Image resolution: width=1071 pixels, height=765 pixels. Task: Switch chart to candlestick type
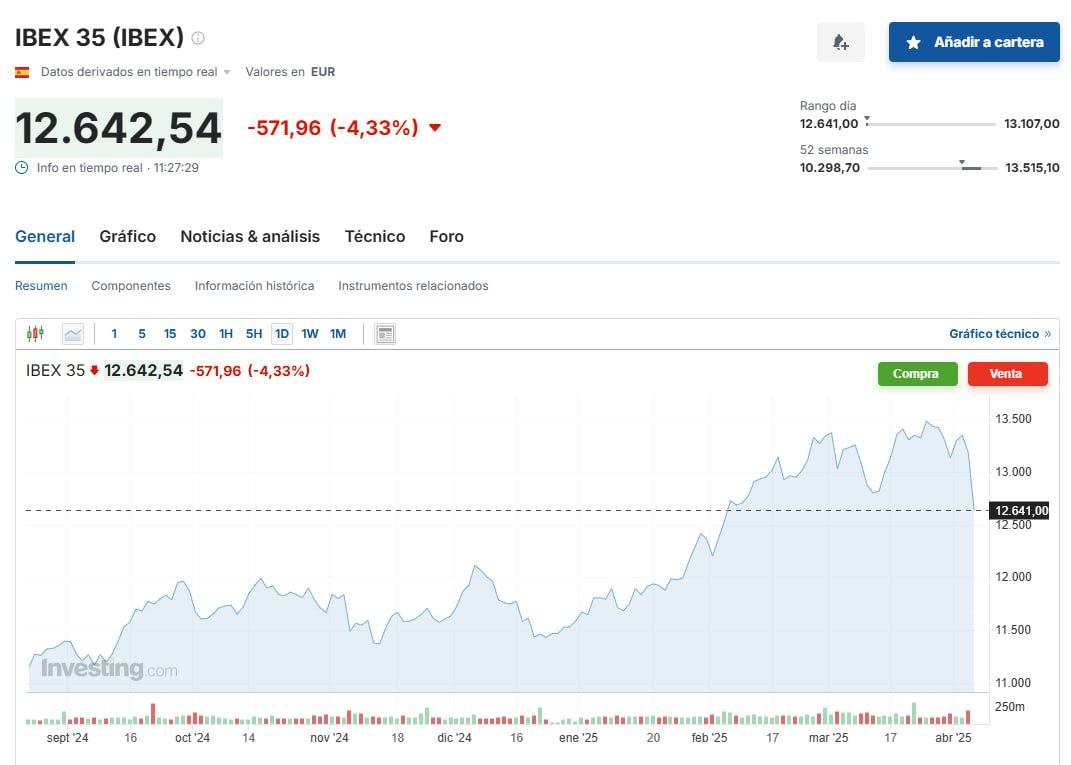(36, 333)
